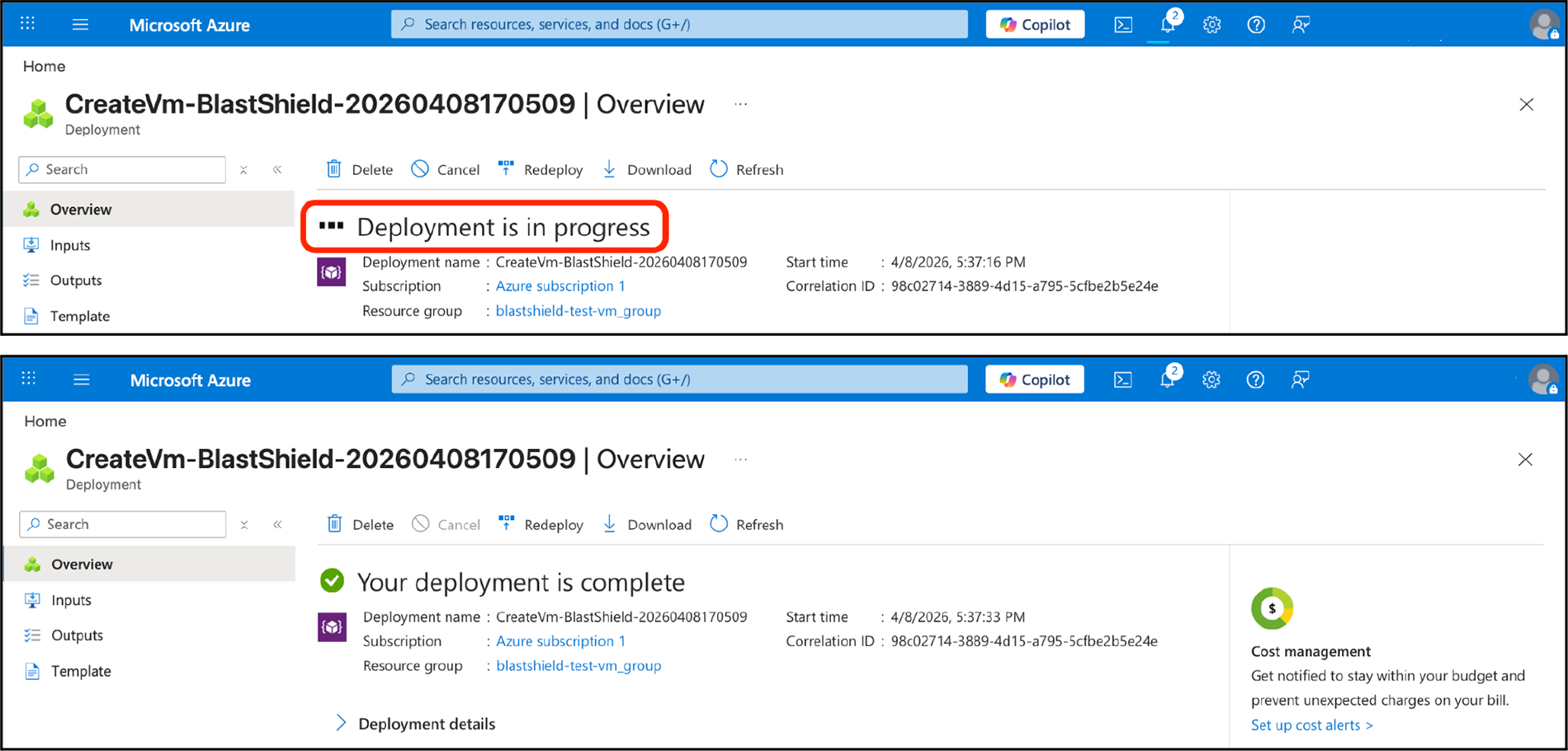
Task: Open the app launcher grid in the in-progress deployment page
Action: click(28, 24)
